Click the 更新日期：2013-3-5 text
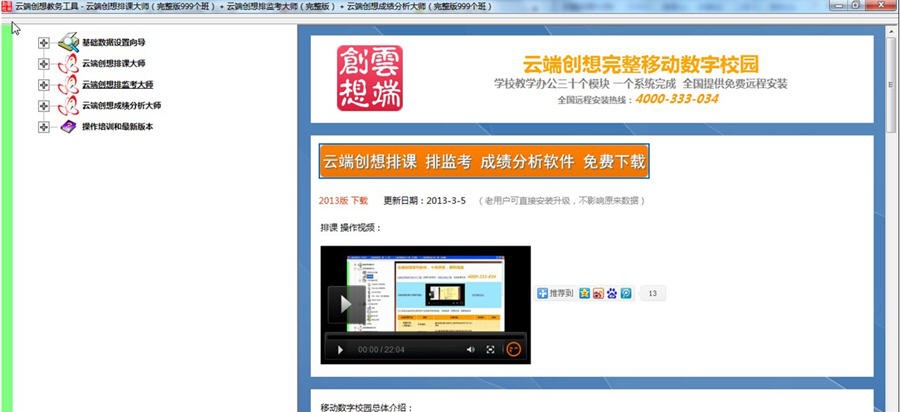Image resolution: width=900 pixels, height=412 pixels. [425, 201]
